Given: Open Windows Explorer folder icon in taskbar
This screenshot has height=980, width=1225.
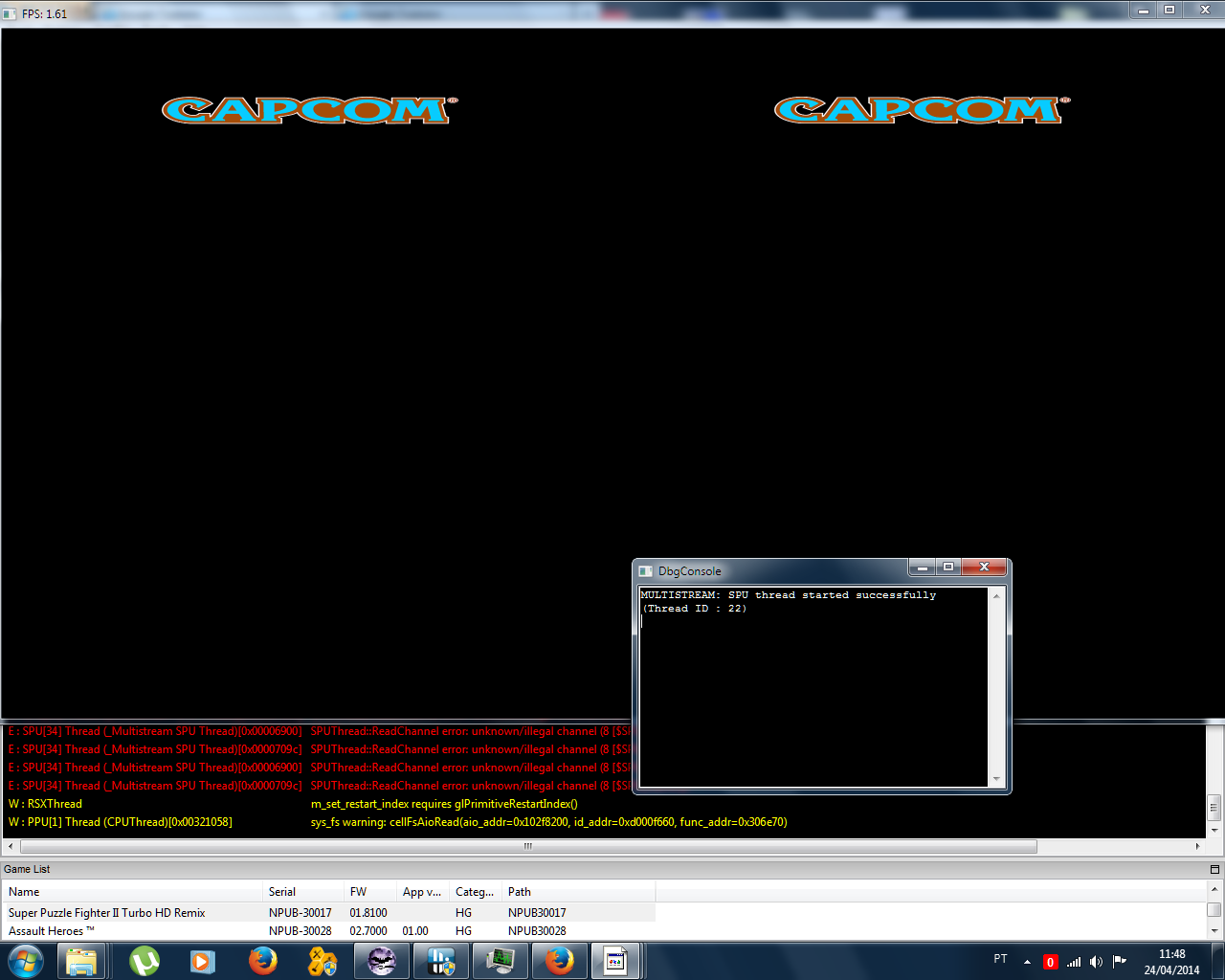Looking at the screenshot, I should 81,961.
